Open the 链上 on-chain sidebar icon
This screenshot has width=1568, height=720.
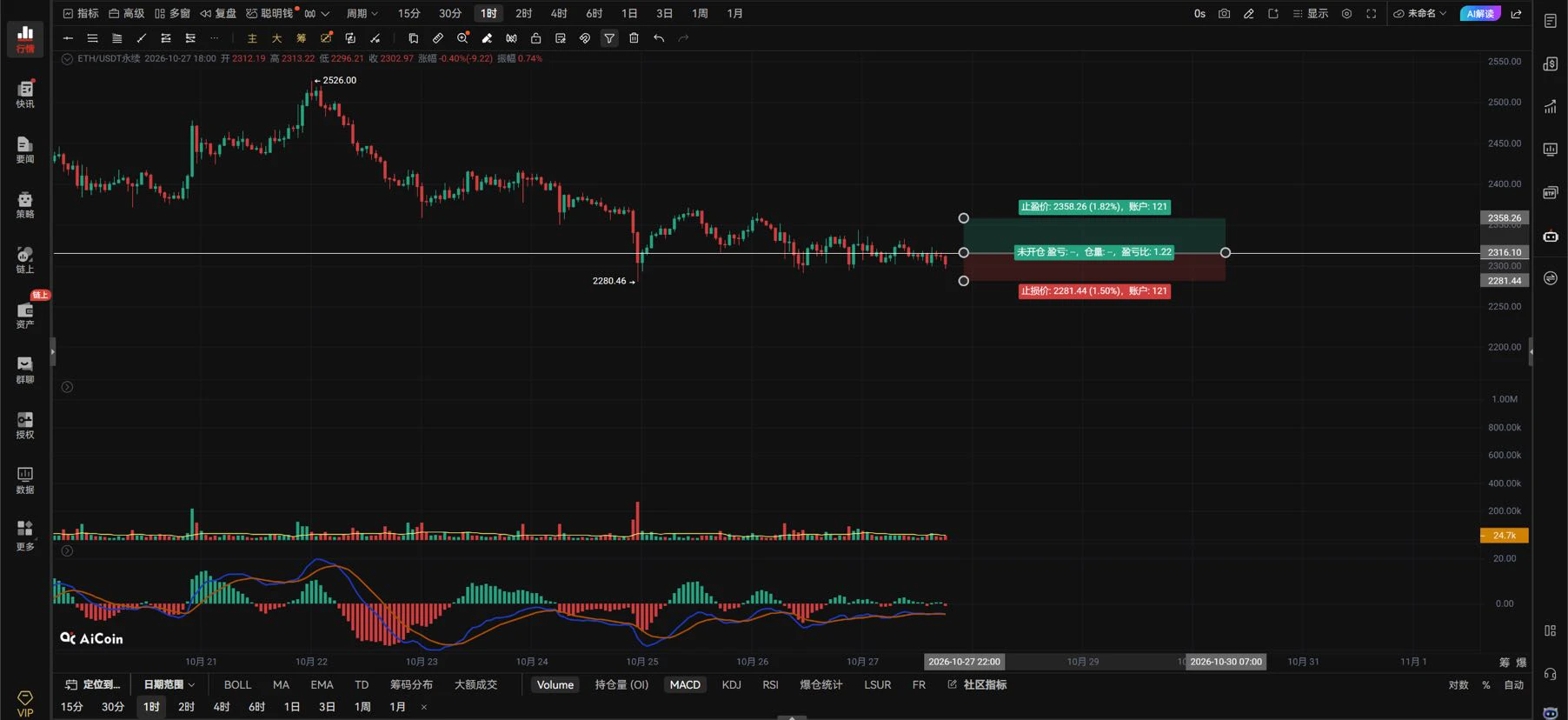[25, 259]
